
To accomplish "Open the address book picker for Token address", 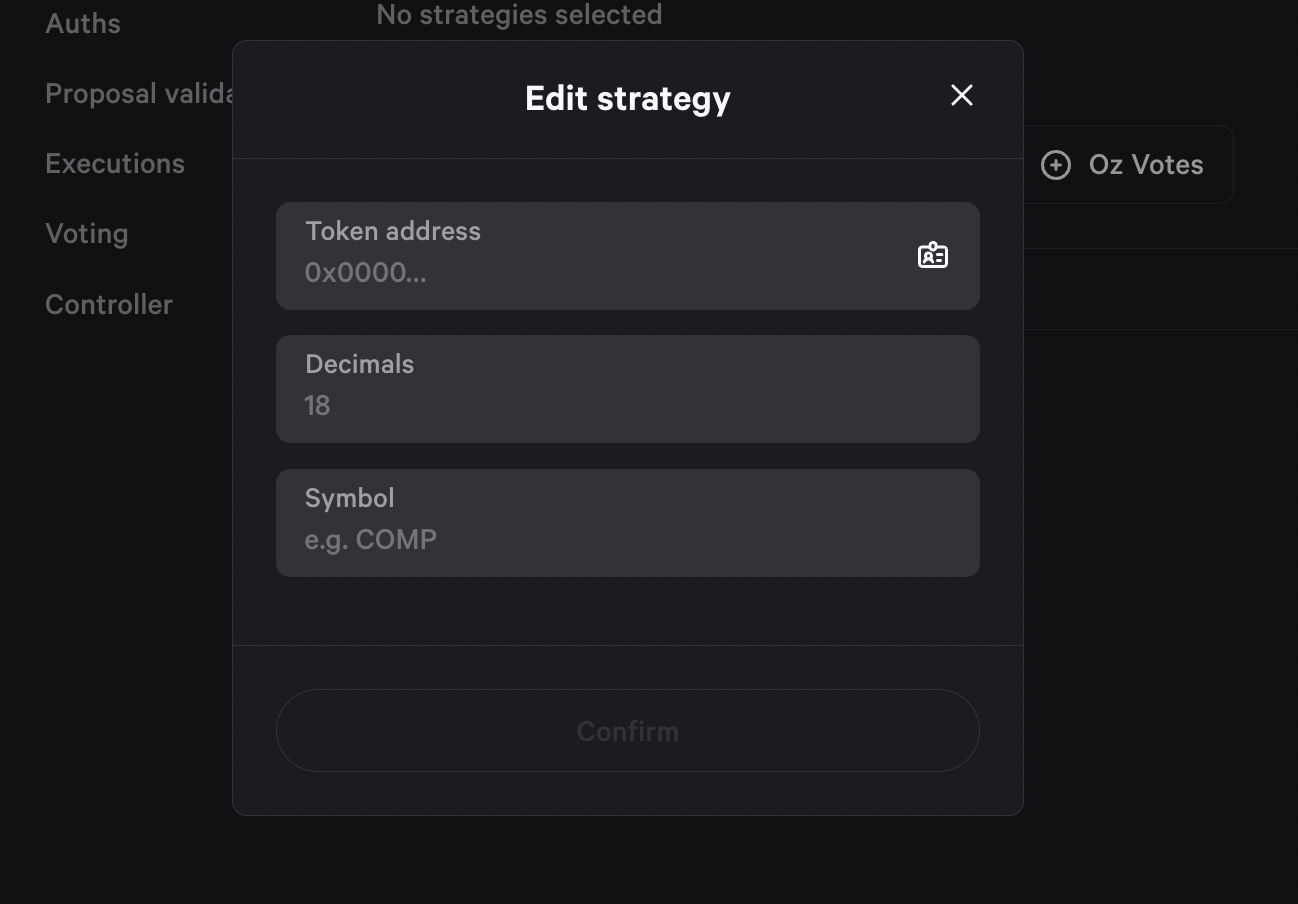I will click(932, 255).
